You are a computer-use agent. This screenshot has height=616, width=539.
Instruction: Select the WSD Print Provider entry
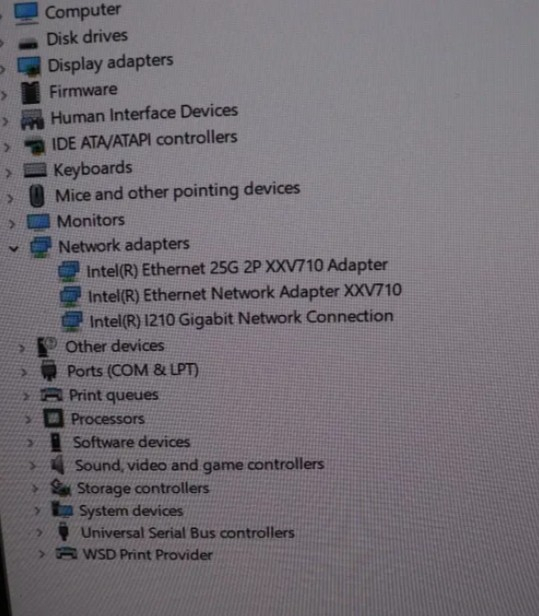pyautogui.click(x=148, y=554)
